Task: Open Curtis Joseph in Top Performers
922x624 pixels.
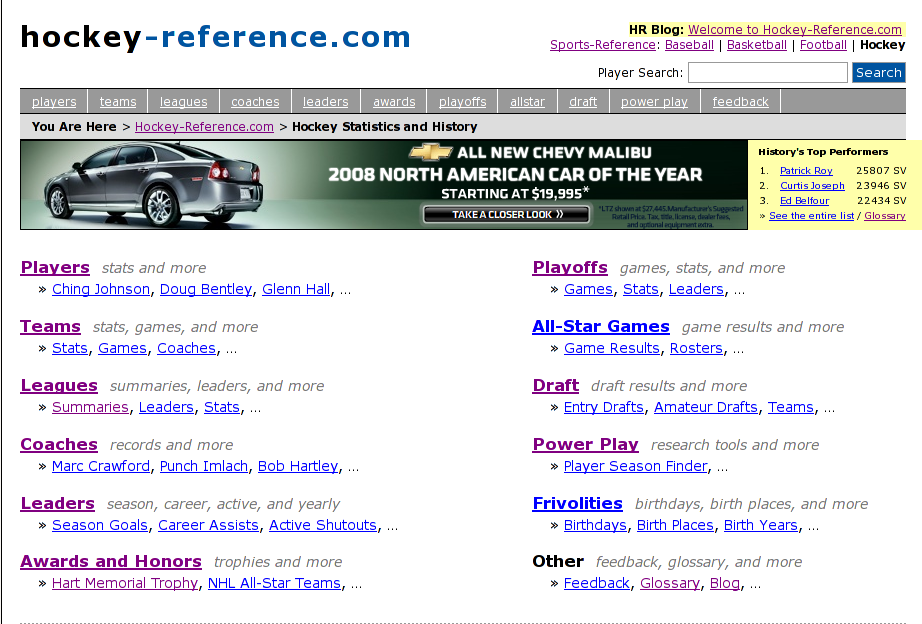Action: coord(812,186)
